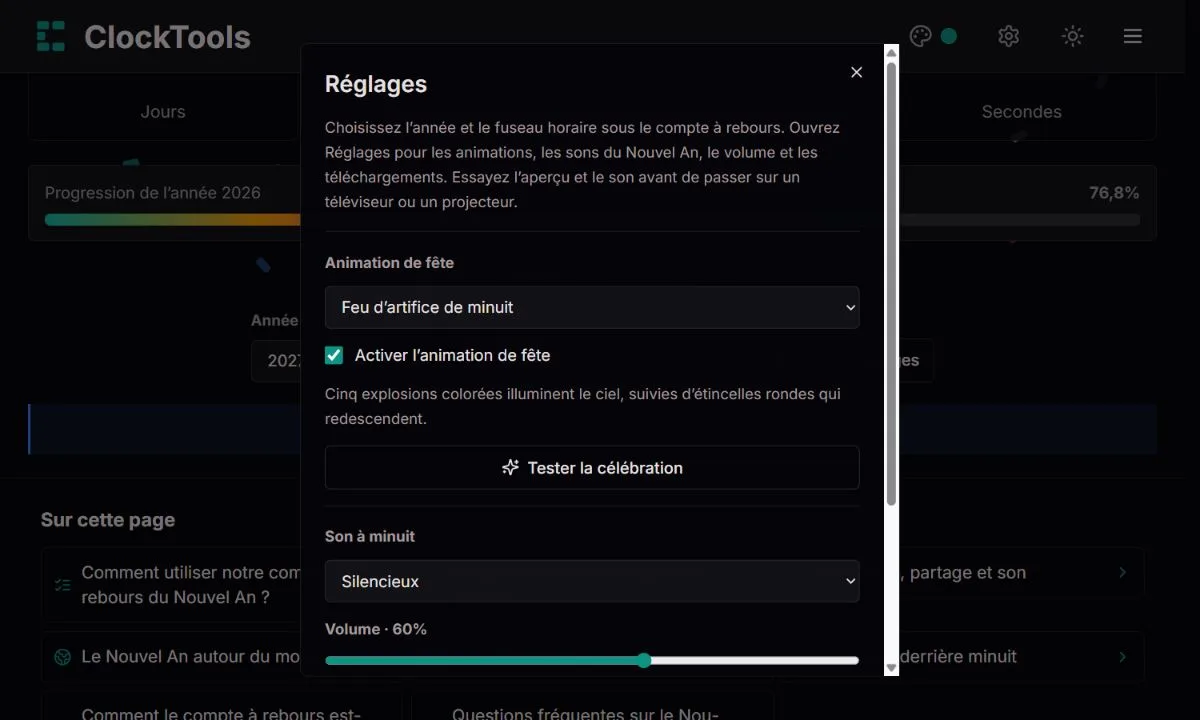The width and height of the screenshot is (1200, 720).
Task: Click the volume slider track
Action: pyautogui.click(x=592, y=660)
